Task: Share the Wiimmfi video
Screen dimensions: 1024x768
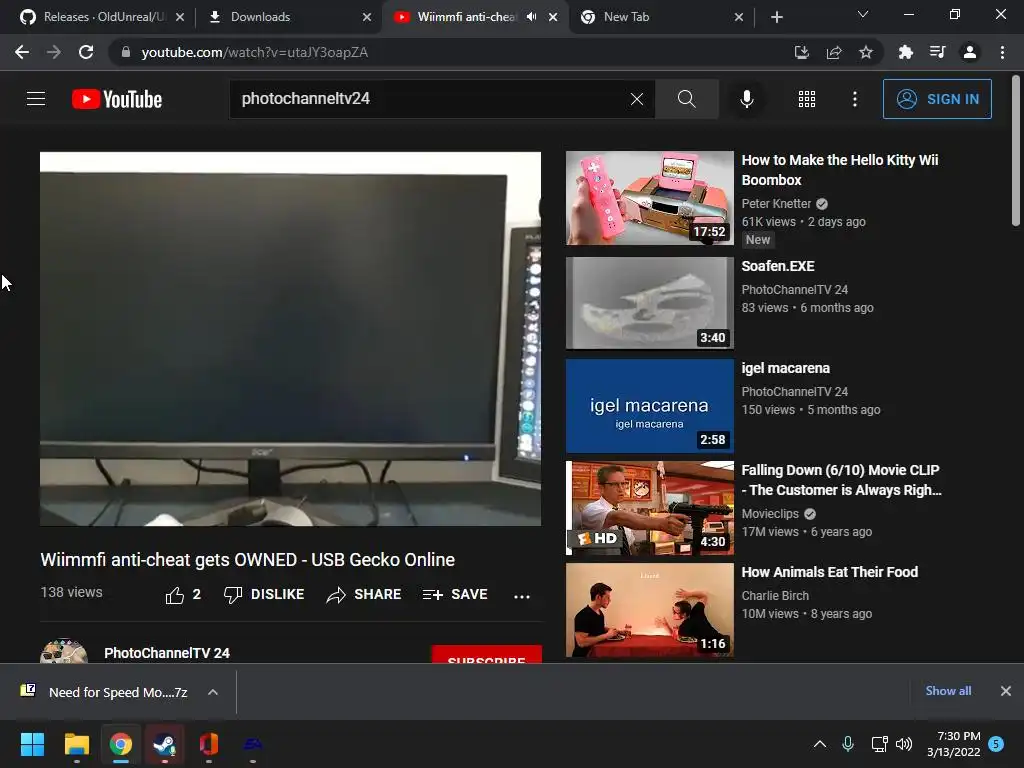Action: (364, 595)
